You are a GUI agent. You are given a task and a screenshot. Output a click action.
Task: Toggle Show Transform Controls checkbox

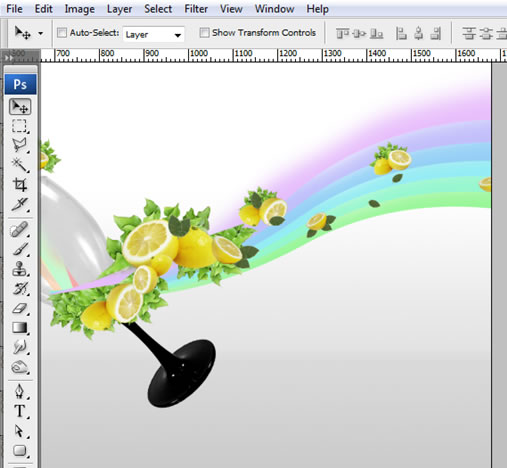click(x=204, y=33)
